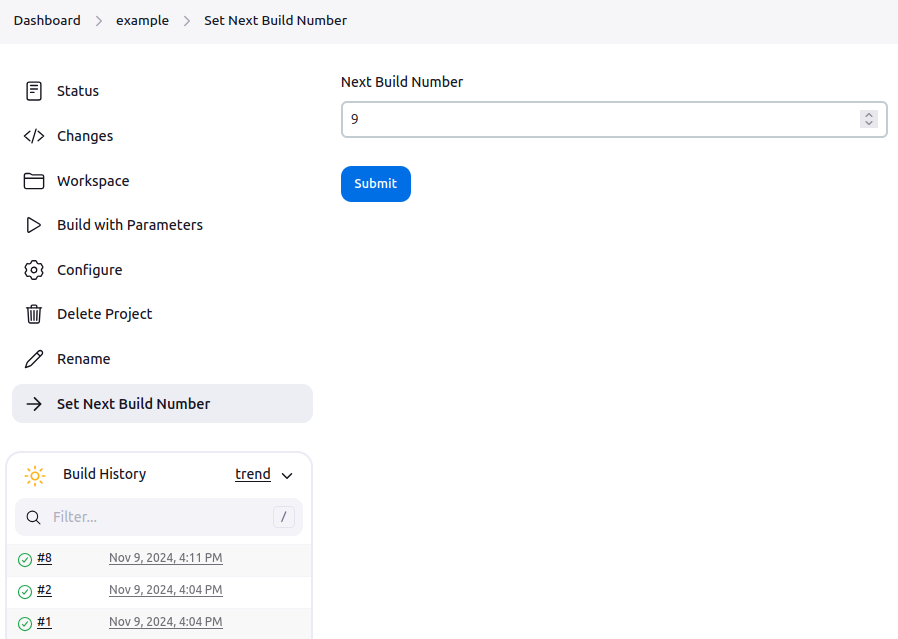Submit the next build number
Image resolution: width=898 pixels, height=639 pixels.
(x=376, y=184)
